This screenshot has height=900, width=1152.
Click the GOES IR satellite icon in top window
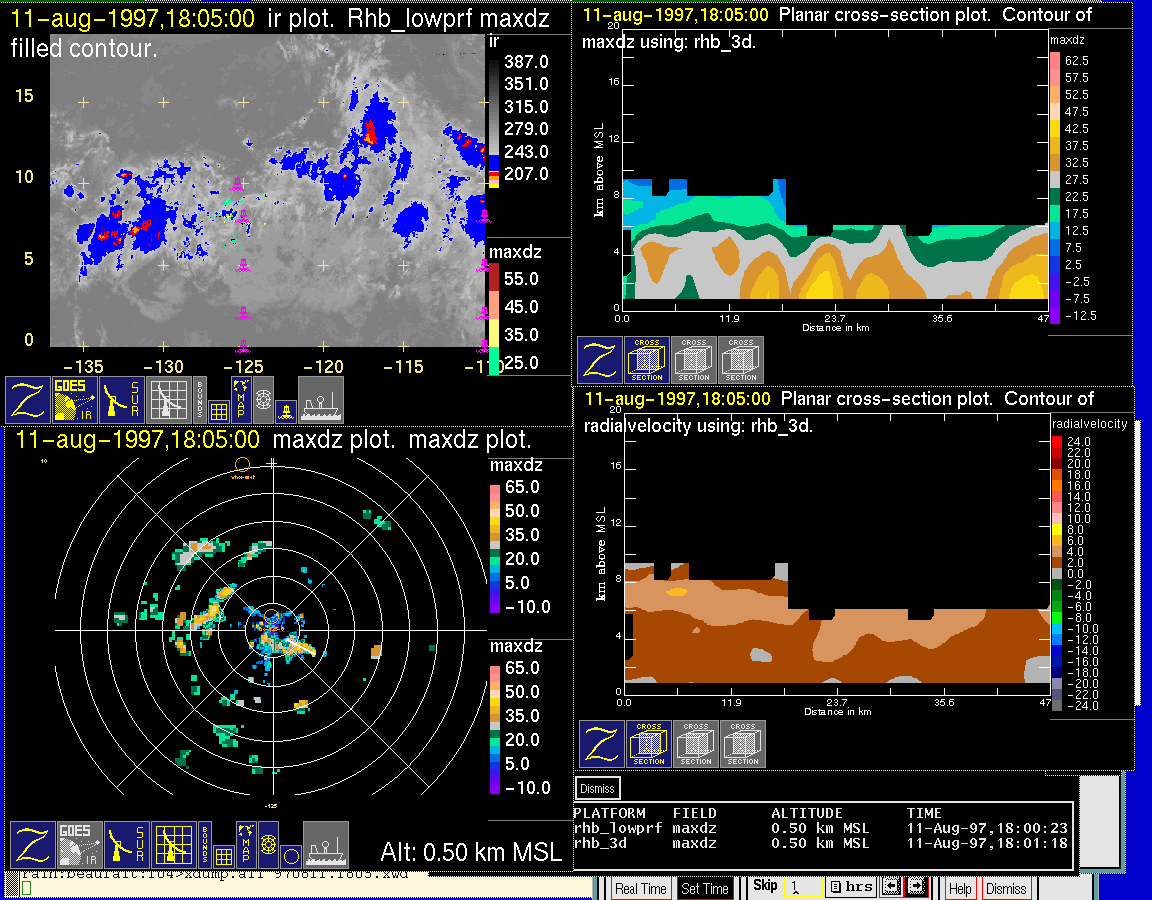(76, 399)
